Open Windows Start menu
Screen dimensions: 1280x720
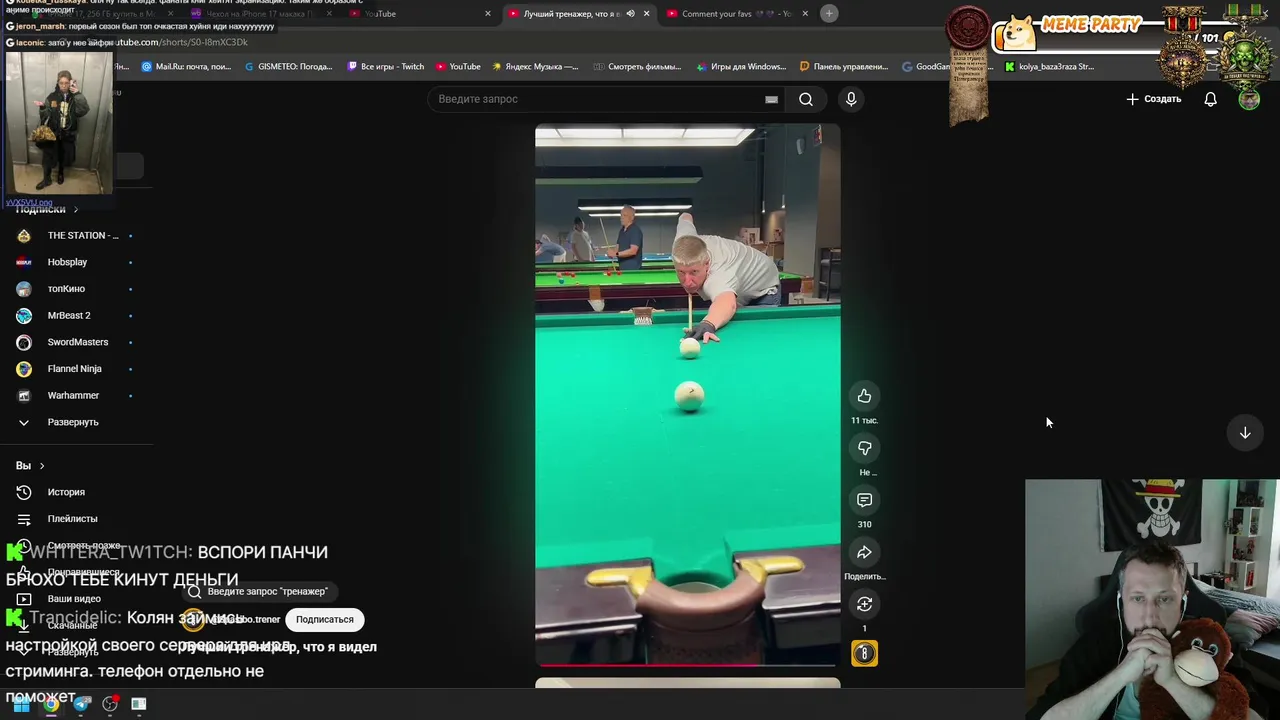(21, 704)
